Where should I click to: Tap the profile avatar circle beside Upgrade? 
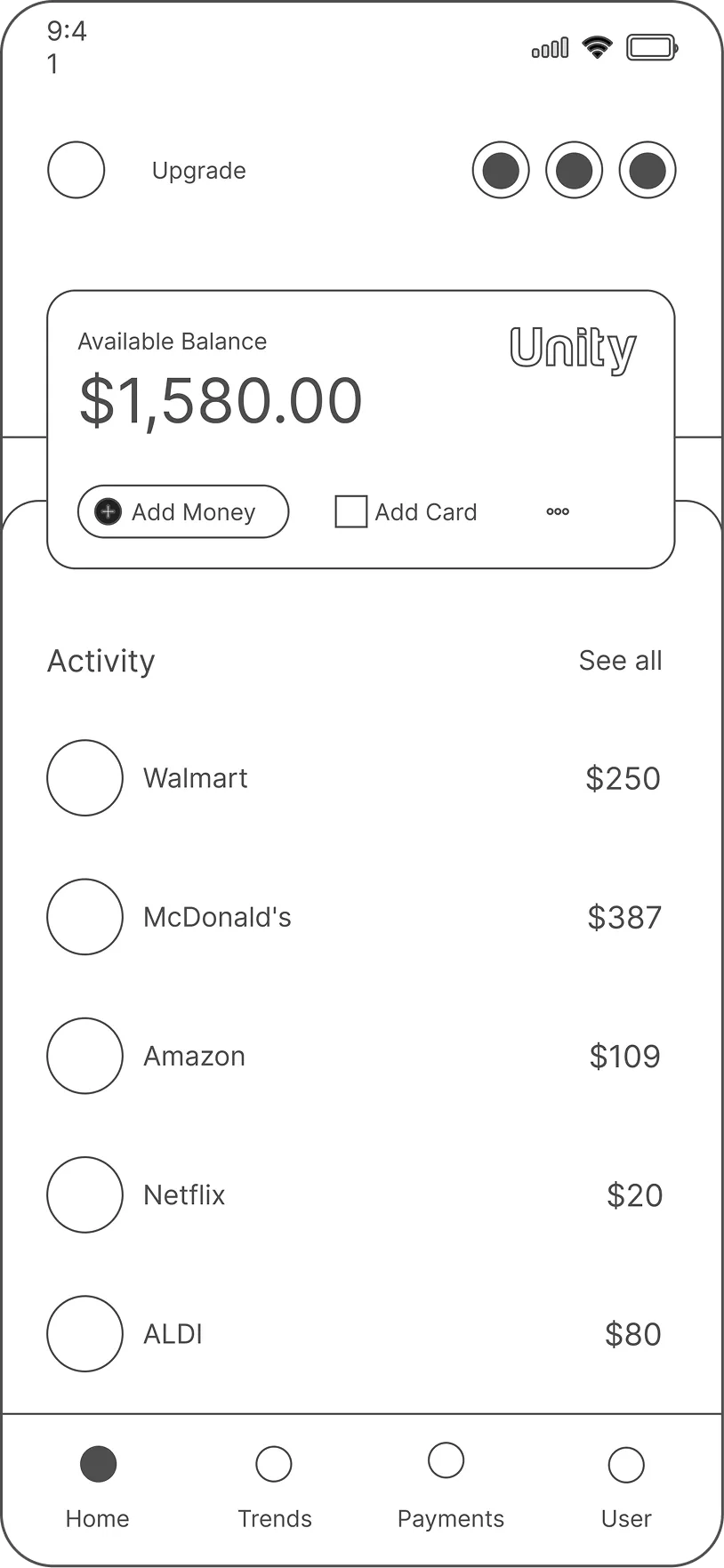tap(76, 170)
